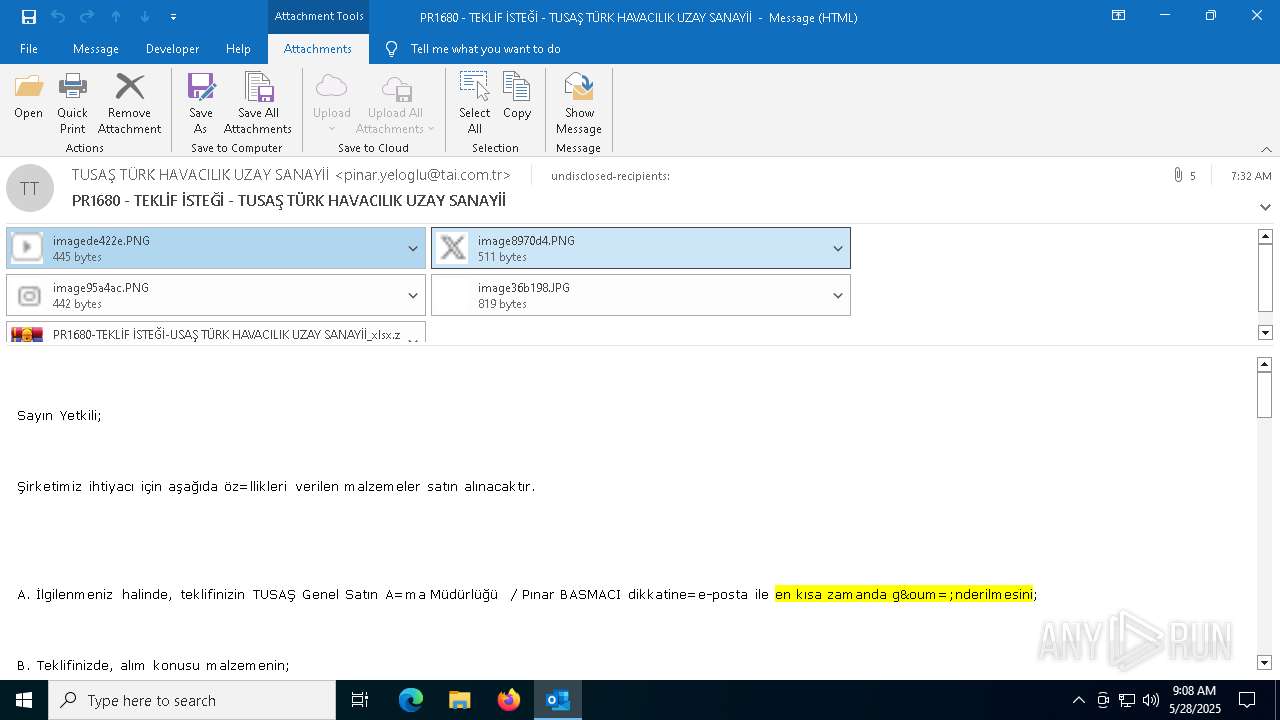Remove Attachment from the message

click(129, 103)
